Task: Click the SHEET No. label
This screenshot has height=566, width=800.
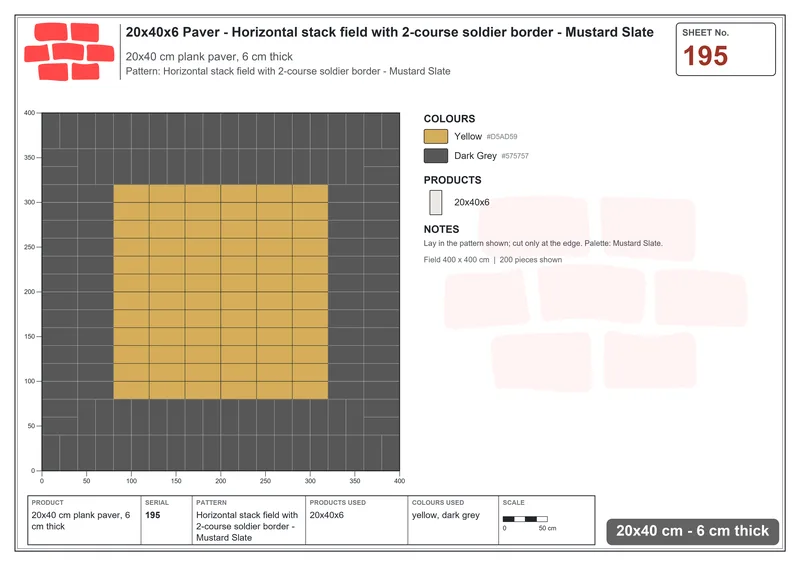Action: 705,33
